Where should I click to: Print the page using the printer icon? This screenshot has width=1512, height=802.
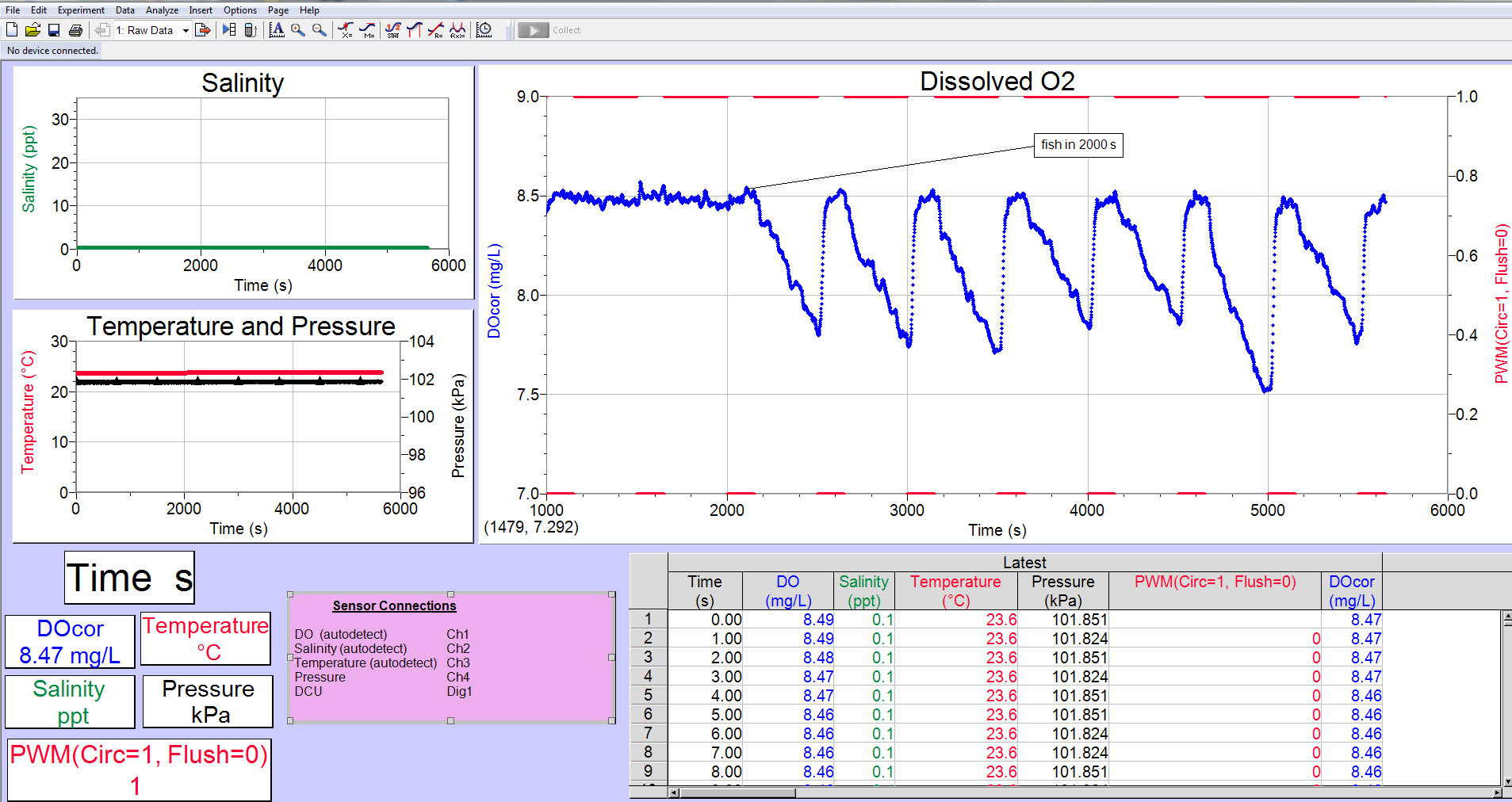tap(75, 30)
